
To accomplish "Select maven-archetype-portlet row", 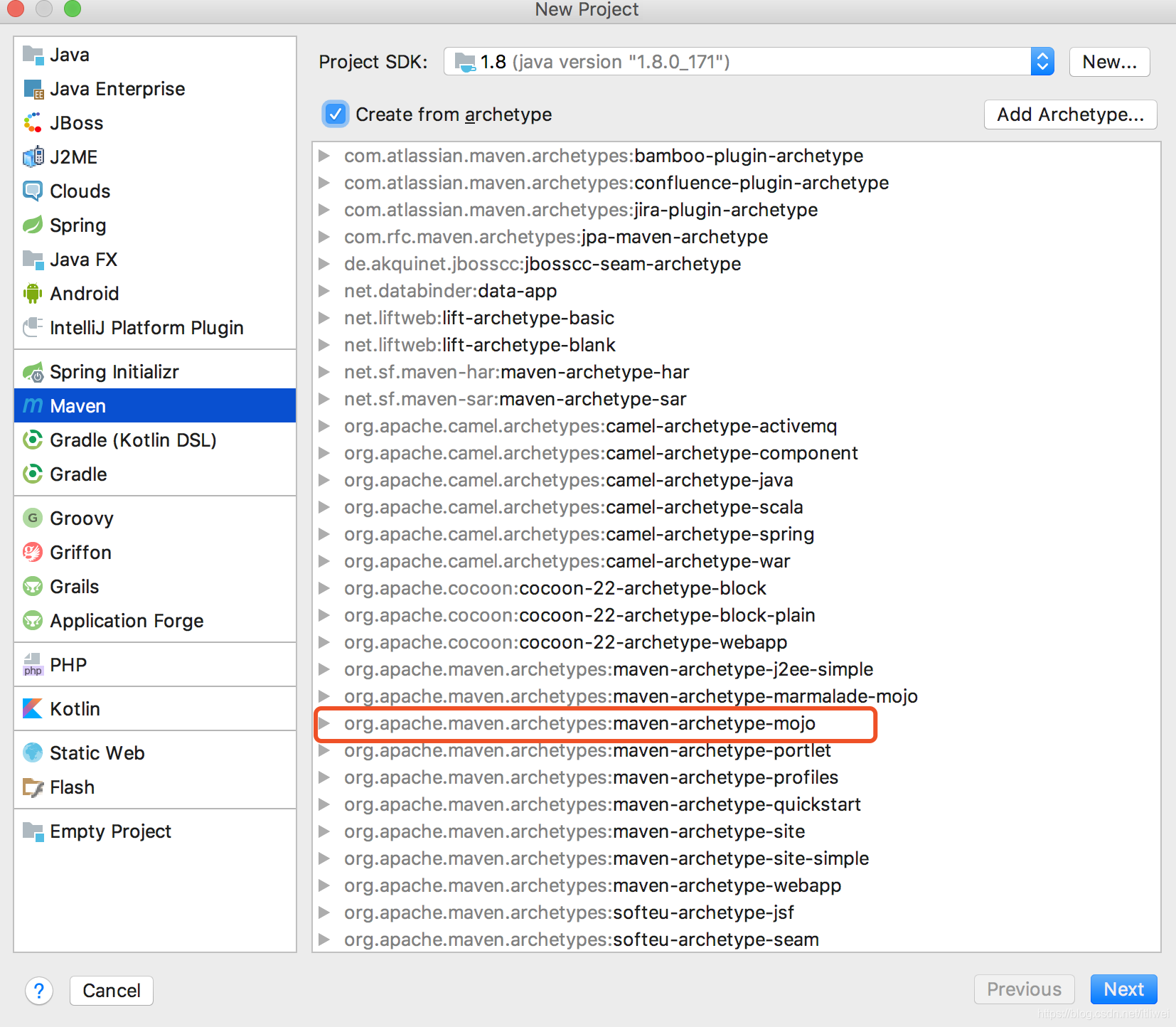I will coord(737,750).
